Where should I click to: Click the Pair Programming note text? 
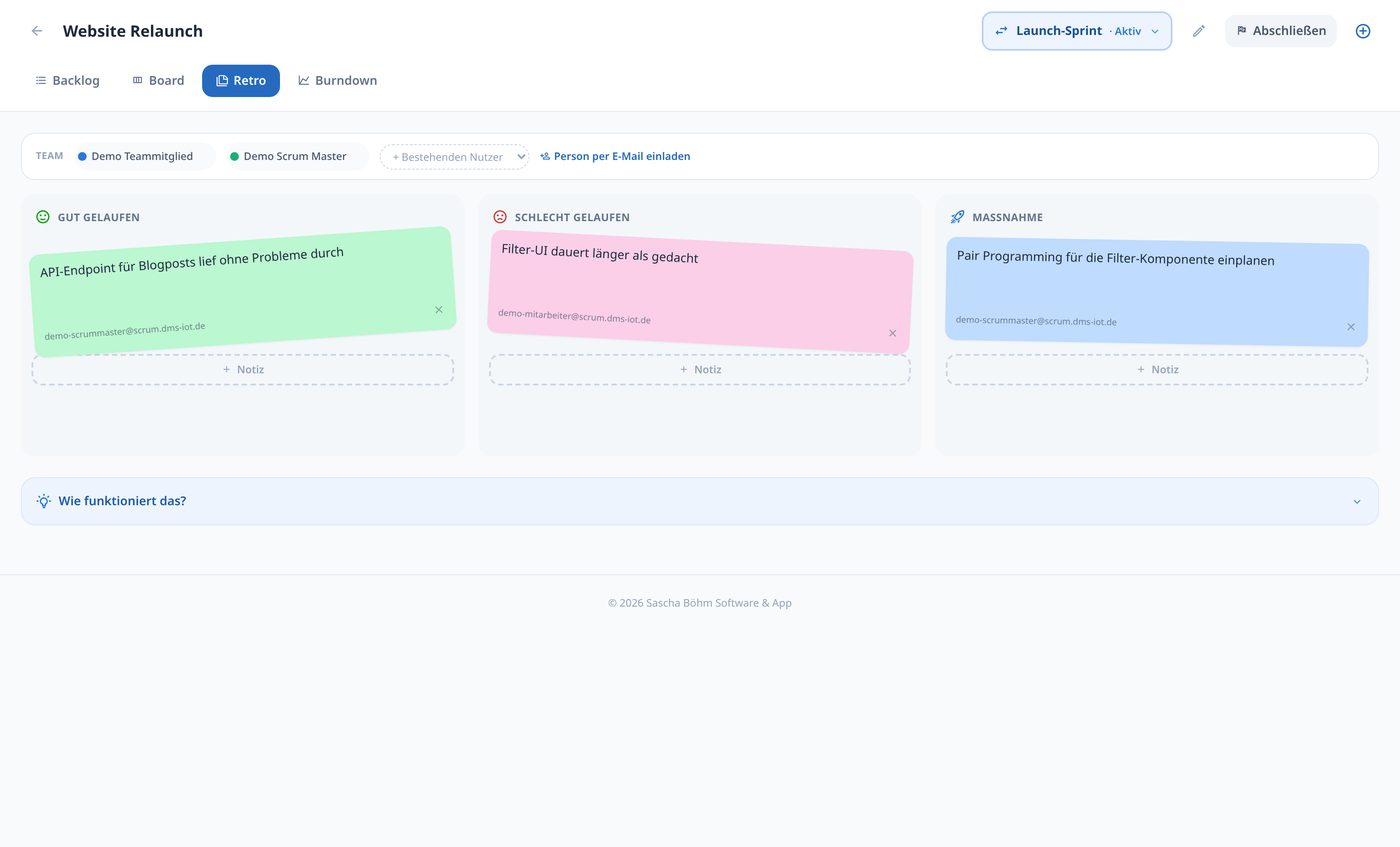point(1116,258)
